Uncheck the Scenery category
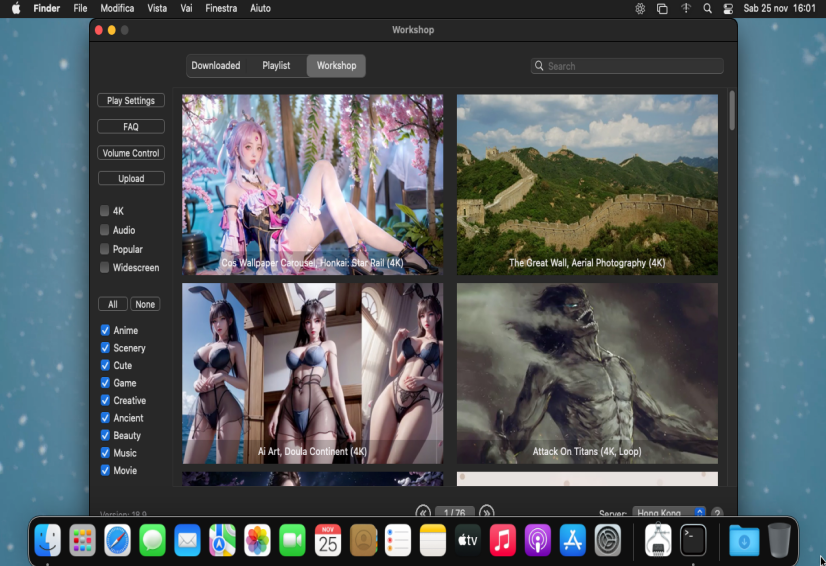This screenshot has width=826, height=566. tap(105, 348)
